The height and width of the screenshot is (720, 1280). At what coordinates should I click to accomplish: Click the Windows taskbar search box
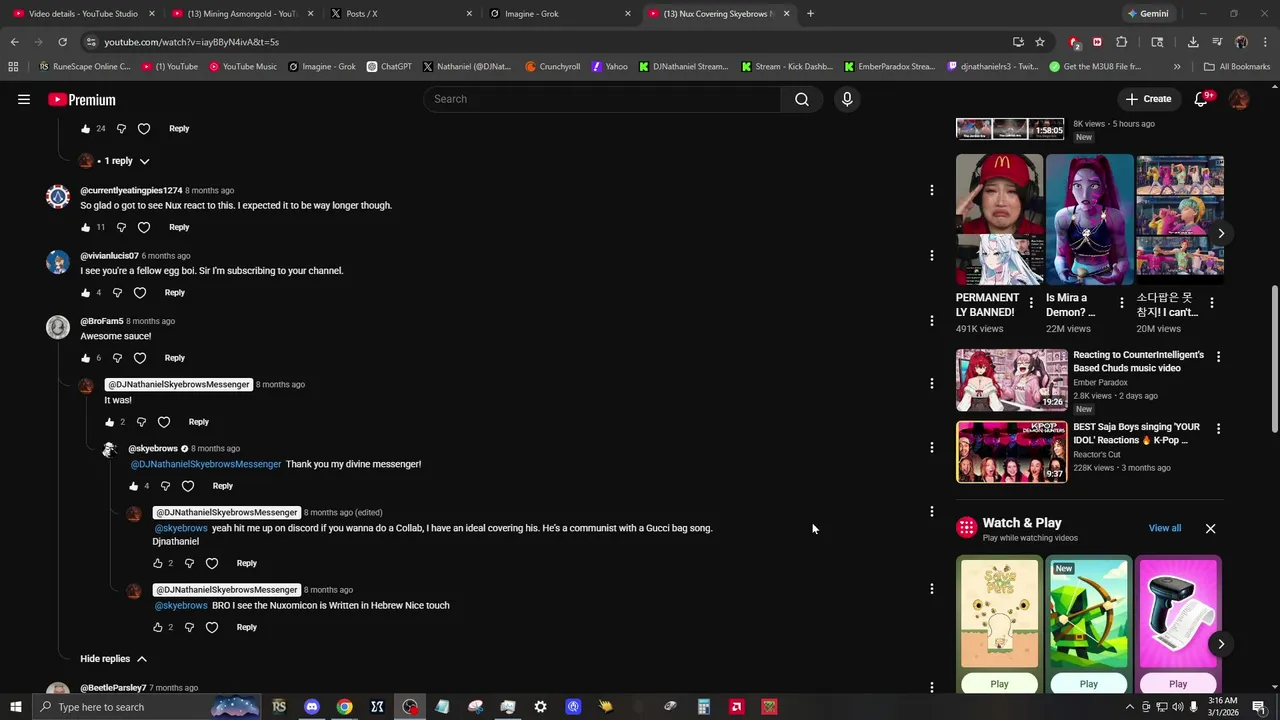point(148,707)
